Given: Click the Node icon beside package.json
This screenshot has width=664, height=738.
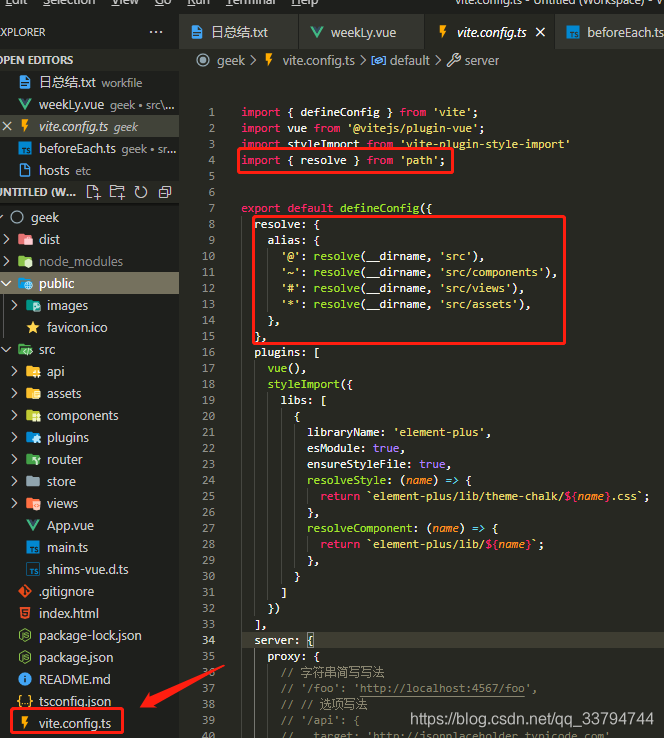Looking at the screenshot, I should (x=25, y=657).
